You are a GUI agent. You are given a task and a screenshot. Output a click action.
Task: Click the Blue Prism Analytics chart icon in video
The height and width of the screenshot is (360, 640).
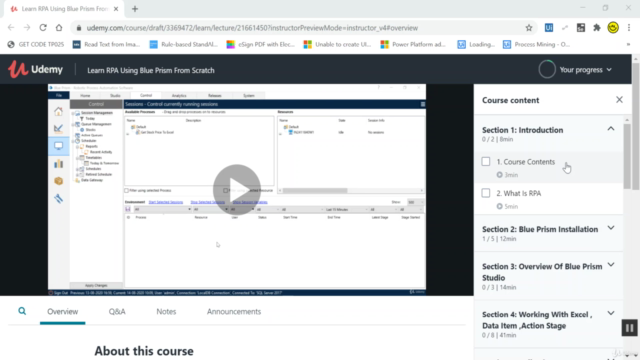point(58,164)
